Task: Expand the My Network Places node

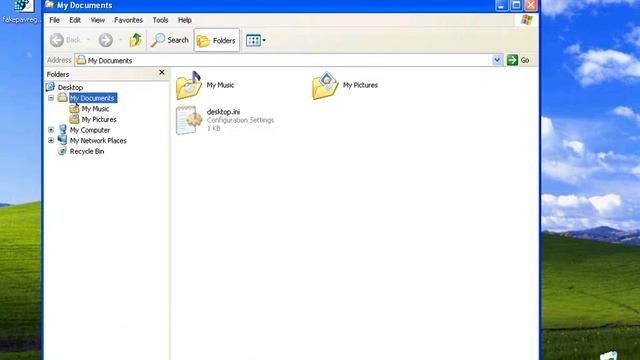Action: point(51,140)
